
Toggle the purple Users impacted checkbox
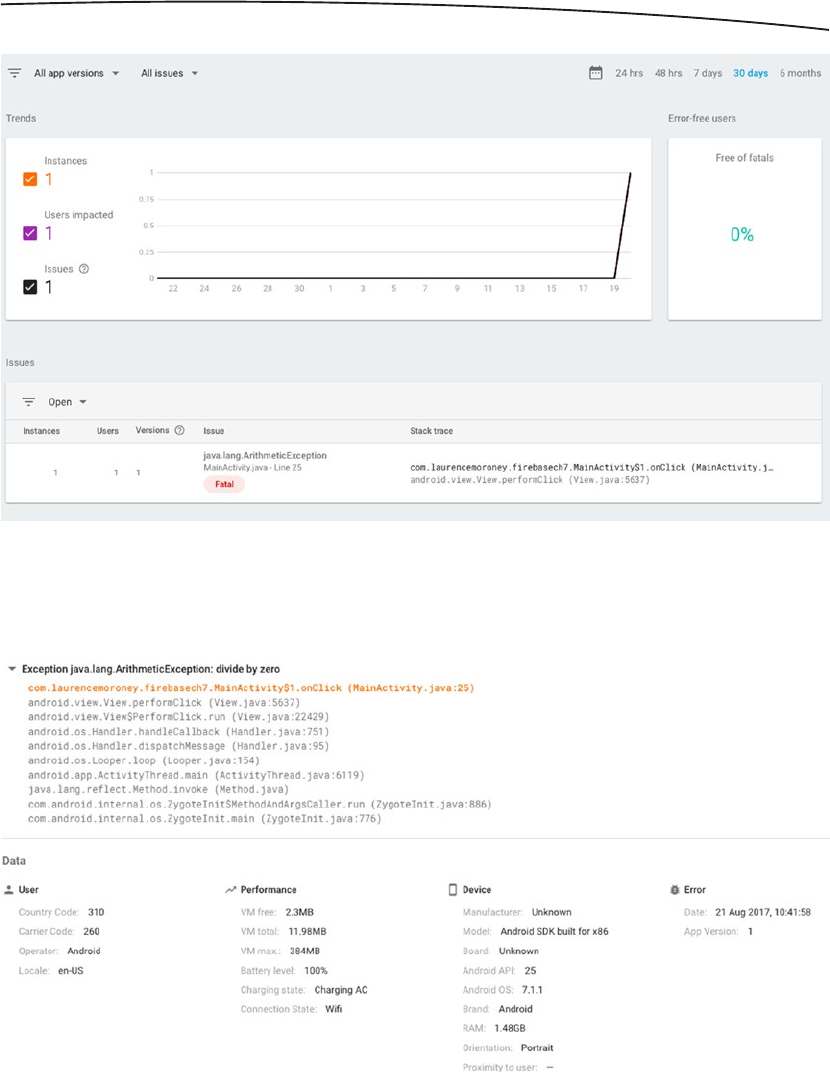(x=30, y=234)
